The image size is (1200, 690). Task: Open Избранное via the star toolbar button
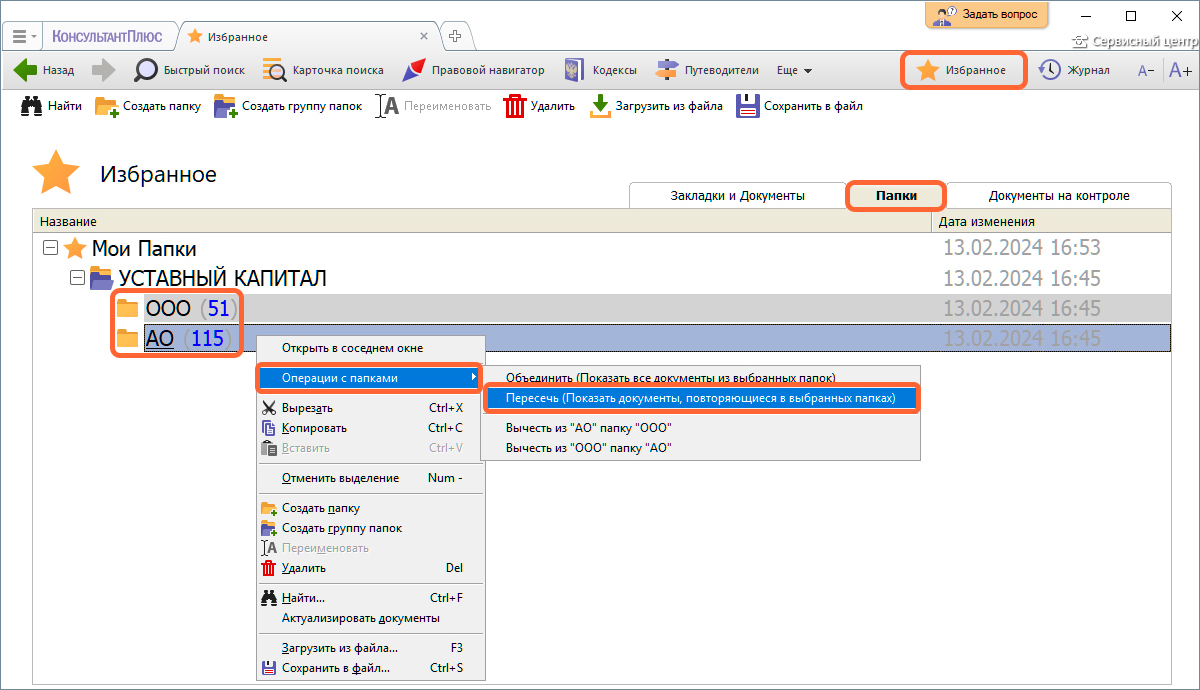click(964, 70)
